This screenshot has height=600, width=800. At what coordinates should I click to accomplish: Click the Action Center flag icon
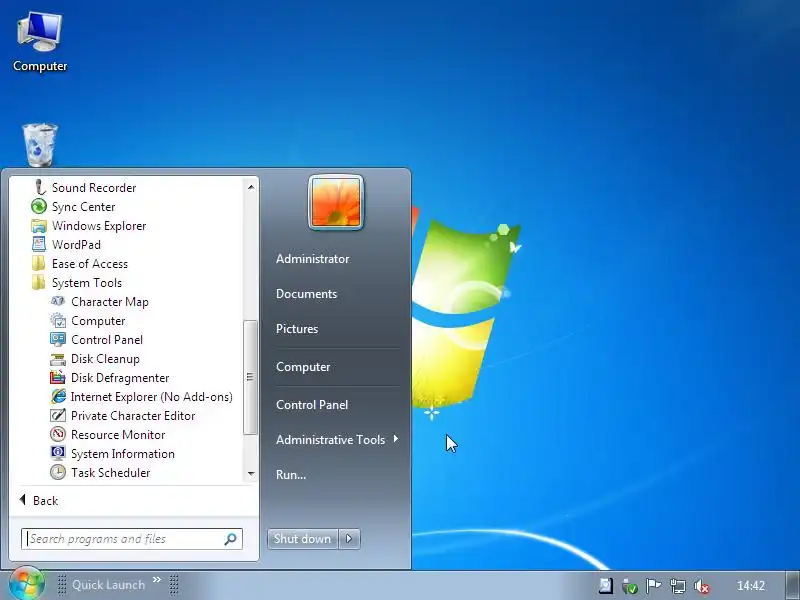(653, 586)
